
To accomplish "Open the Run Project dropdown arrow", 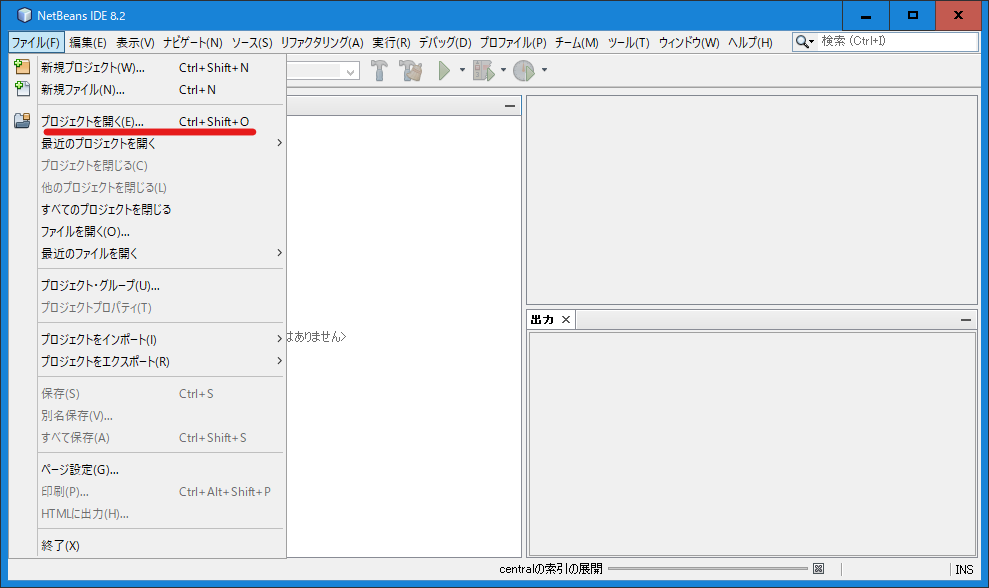I will coord(462,71).
